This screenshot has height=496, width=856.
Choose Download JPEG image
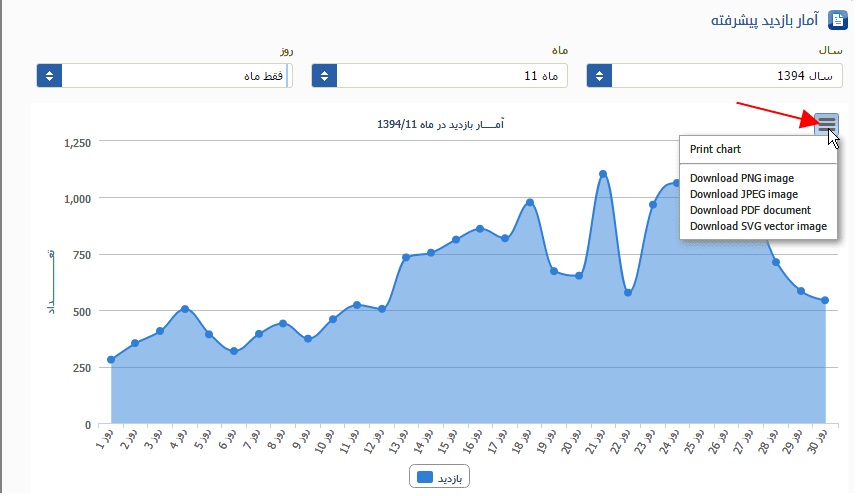(743, 194)
